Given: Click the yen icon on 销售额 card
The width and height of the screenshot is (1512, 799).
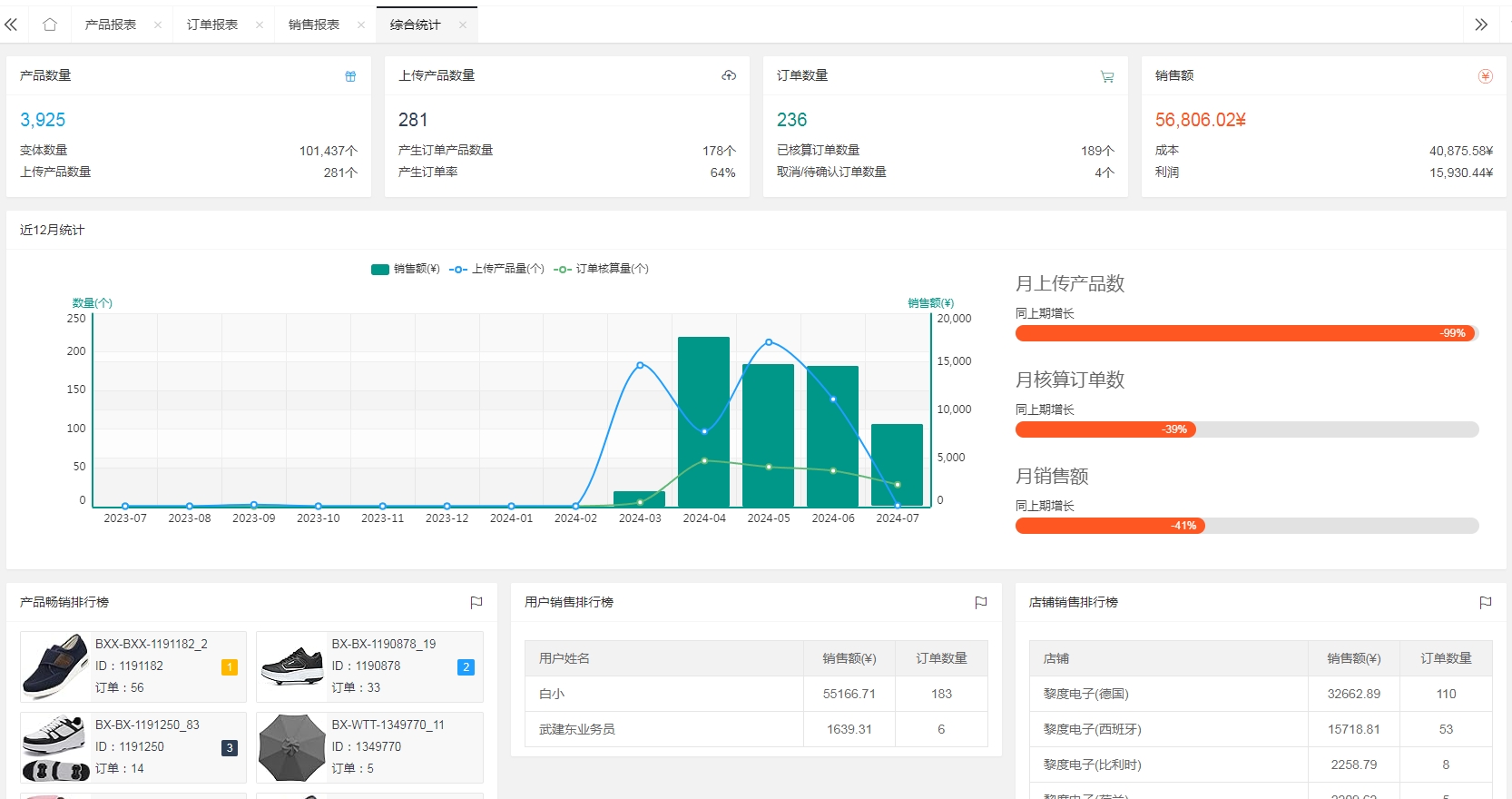Looking at the screenshot, I should pyautogui.click(x=1486, y=76).
